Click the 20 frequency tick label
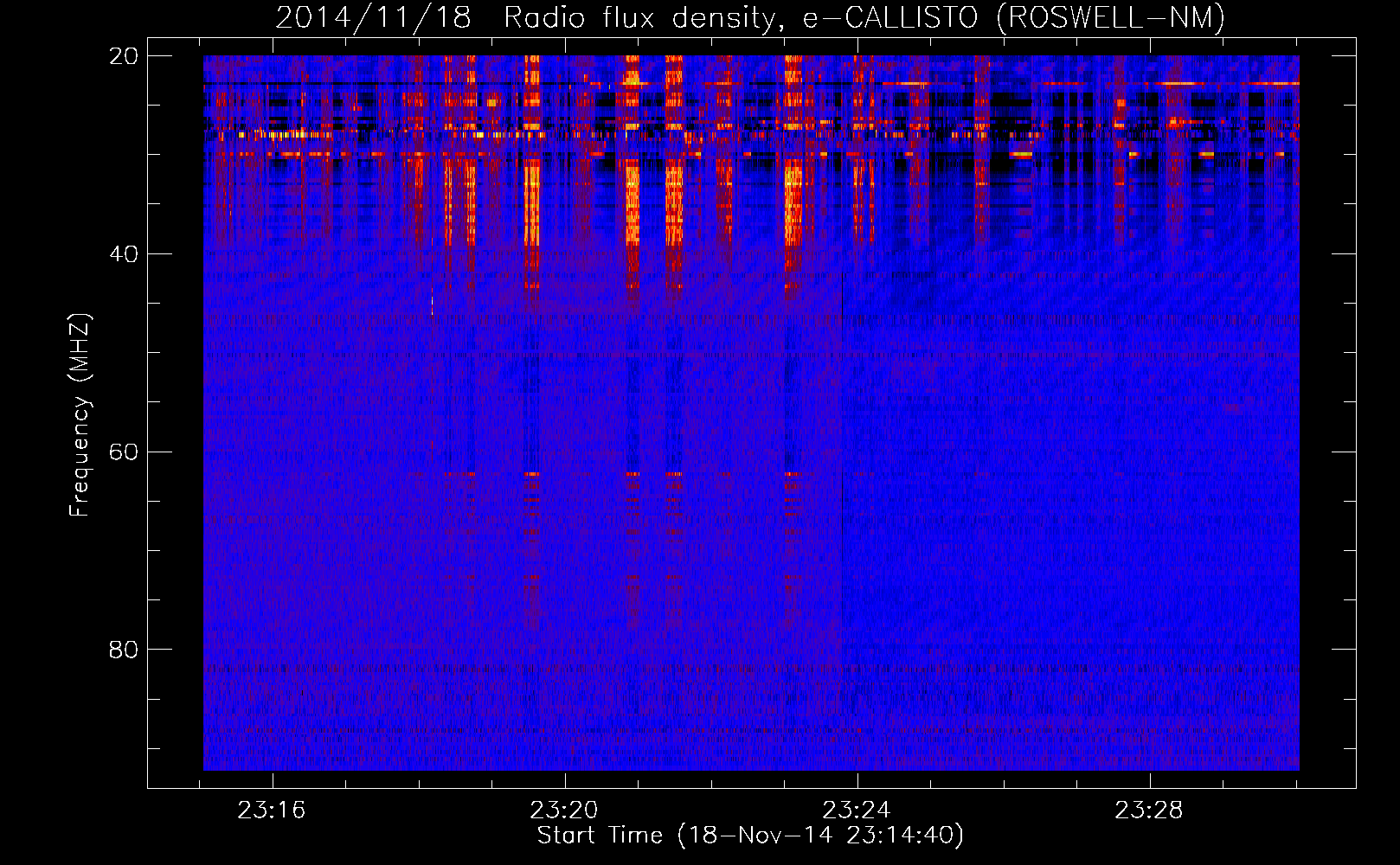Viewport: 1400px width, 865px height. click(124, 55)
